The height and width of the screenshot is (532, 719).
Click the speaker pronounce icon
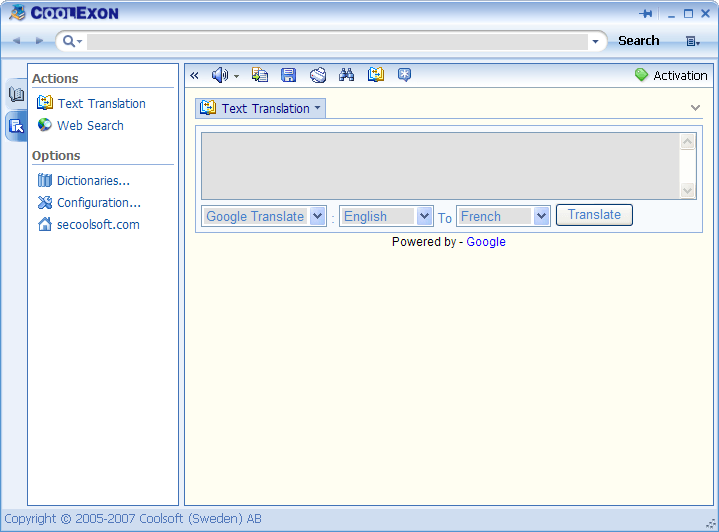tap(220, 75)
